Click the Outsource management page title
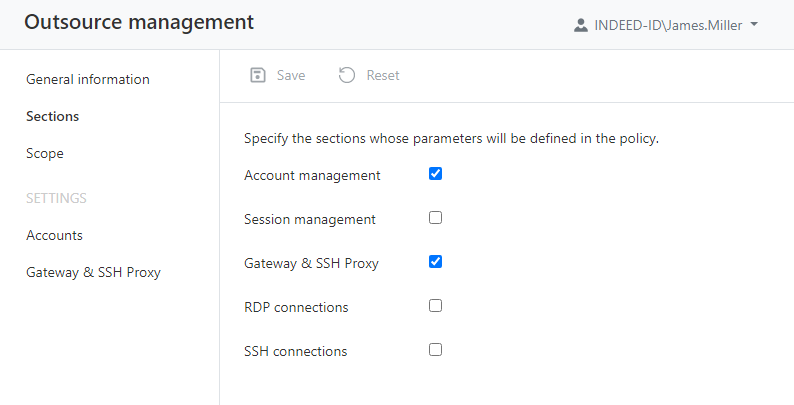The image size is (794, 405). pos(139,22)
